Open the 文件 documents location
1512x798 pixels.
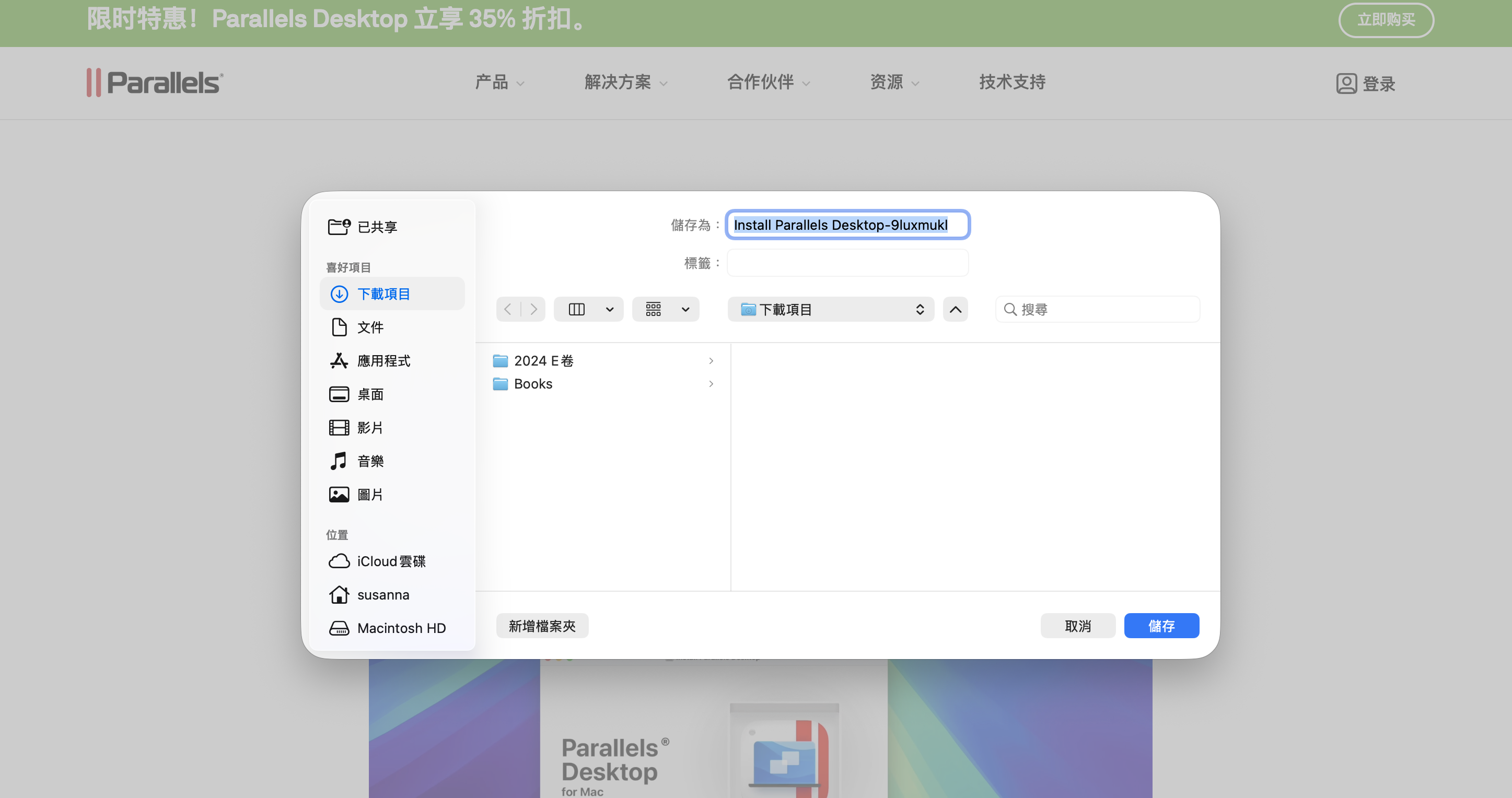[x=370, y=327]
